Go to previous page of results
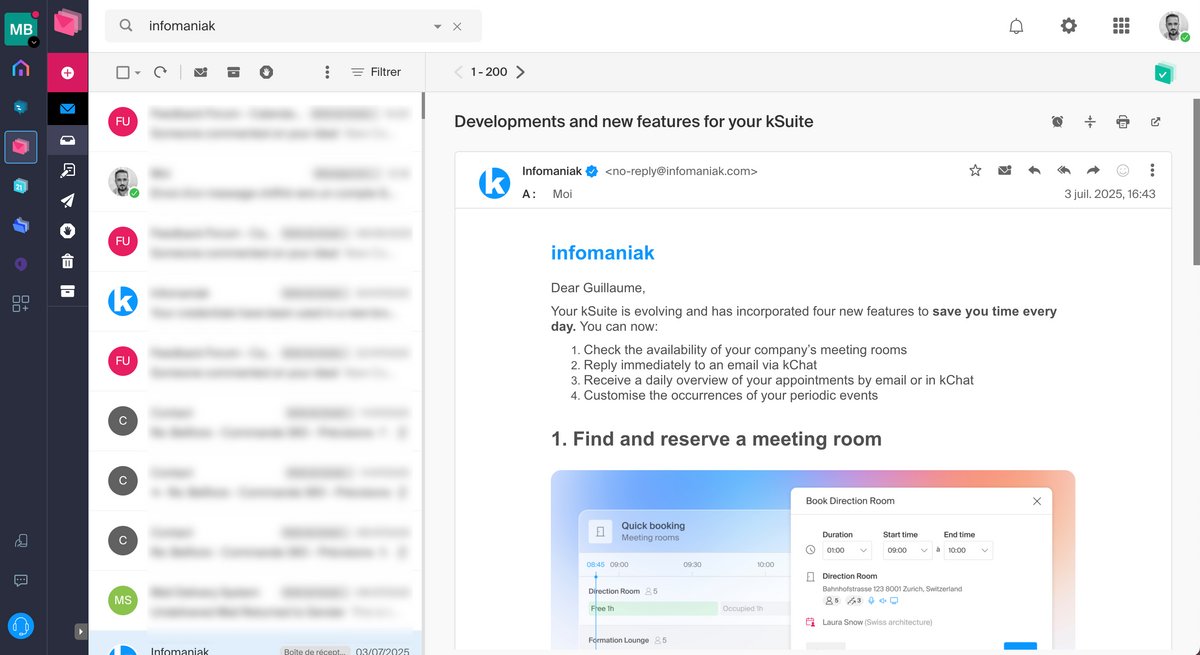1200x655 pixels. pos(458,72)
